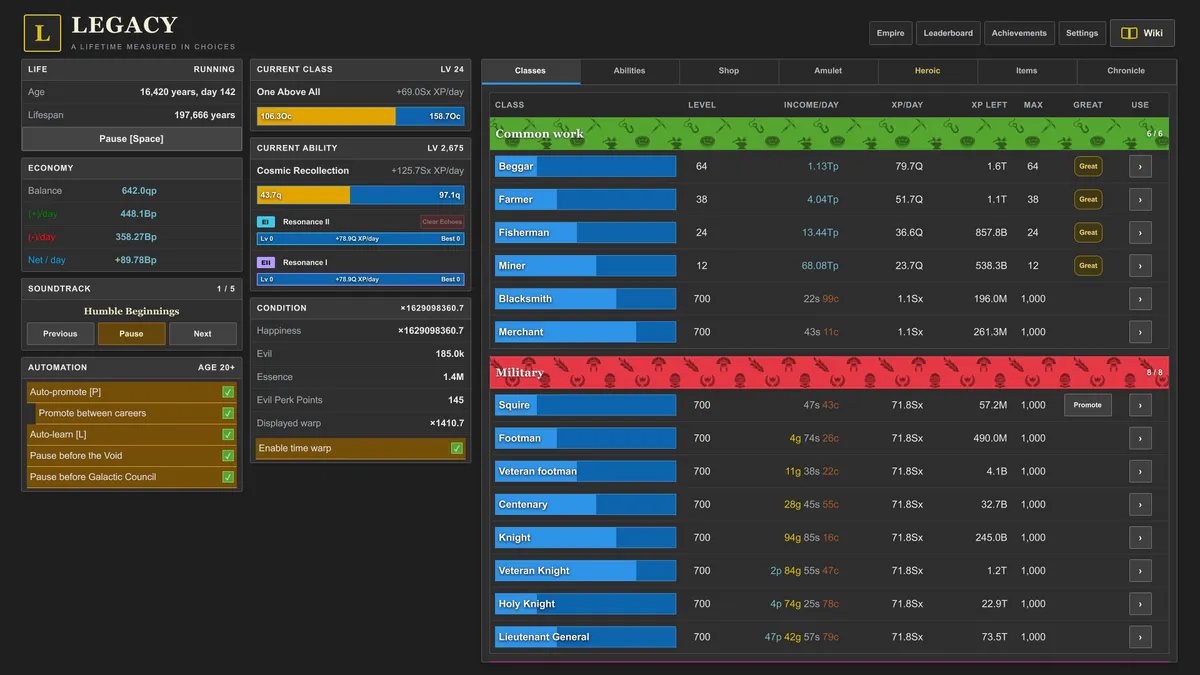The height and width of the screenshot is (675, 1200).
Task: Click the use arrow in the Farmer row
Action: tap(1140, 200)
